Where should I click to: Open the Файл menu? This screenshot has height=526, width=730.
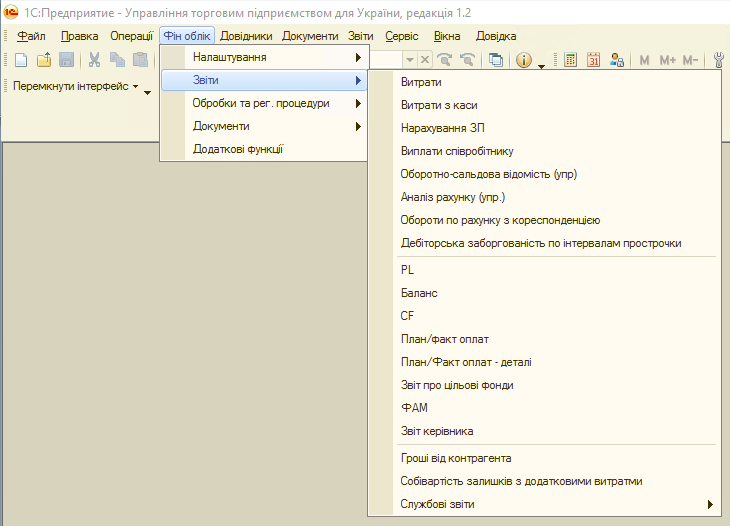click(x=31, y=36)
